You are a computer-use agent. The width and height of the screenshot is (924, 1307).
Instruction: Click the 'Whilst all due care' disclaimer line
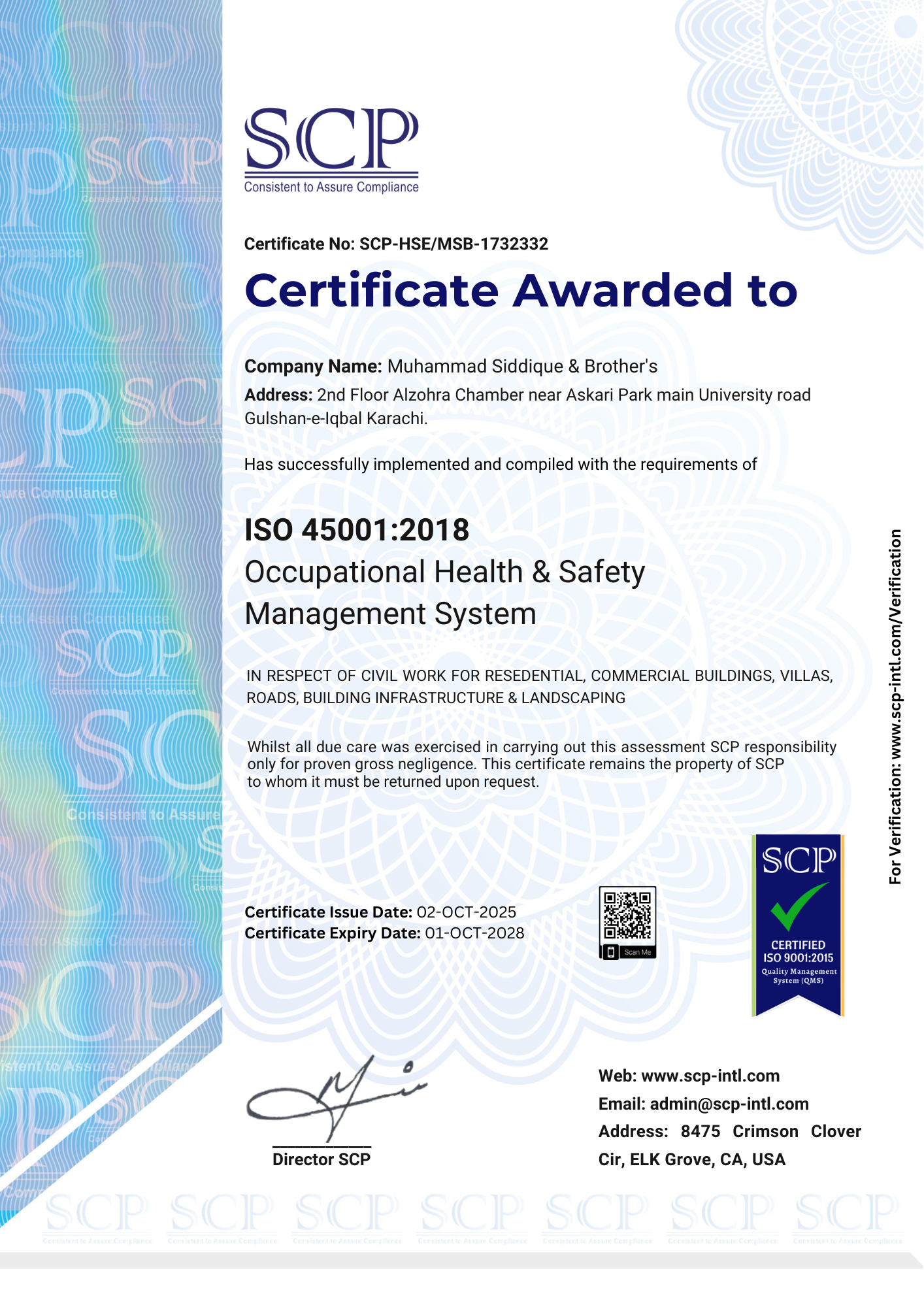coord(542,747)
